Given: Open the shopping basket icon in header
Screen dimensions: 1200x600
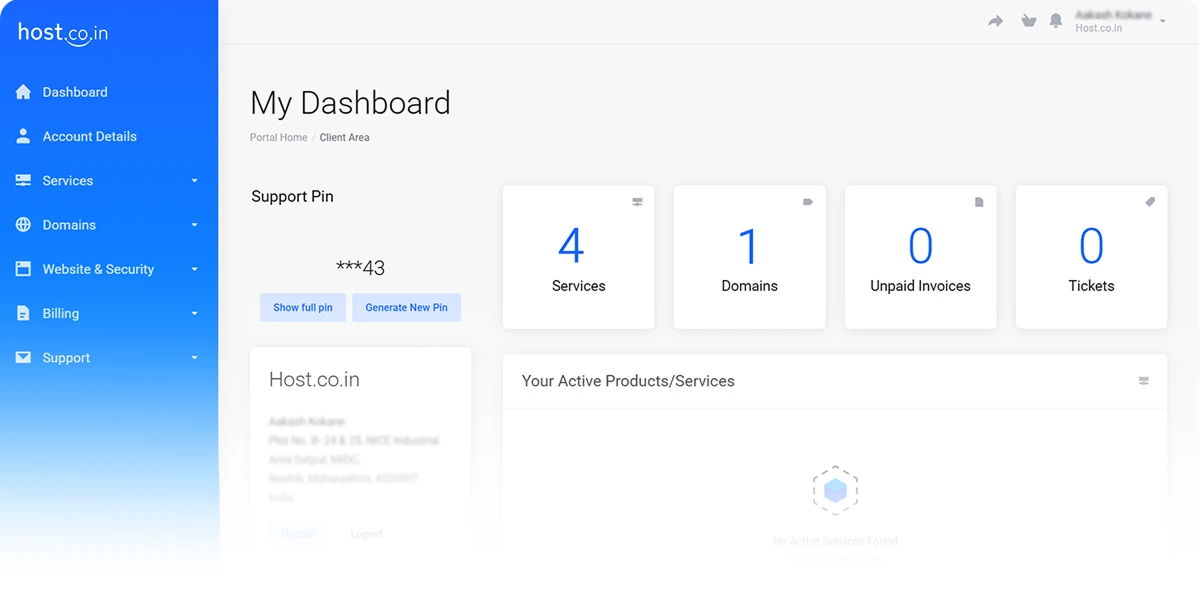Looking at the screenshot, I should tap(1028, 21).
